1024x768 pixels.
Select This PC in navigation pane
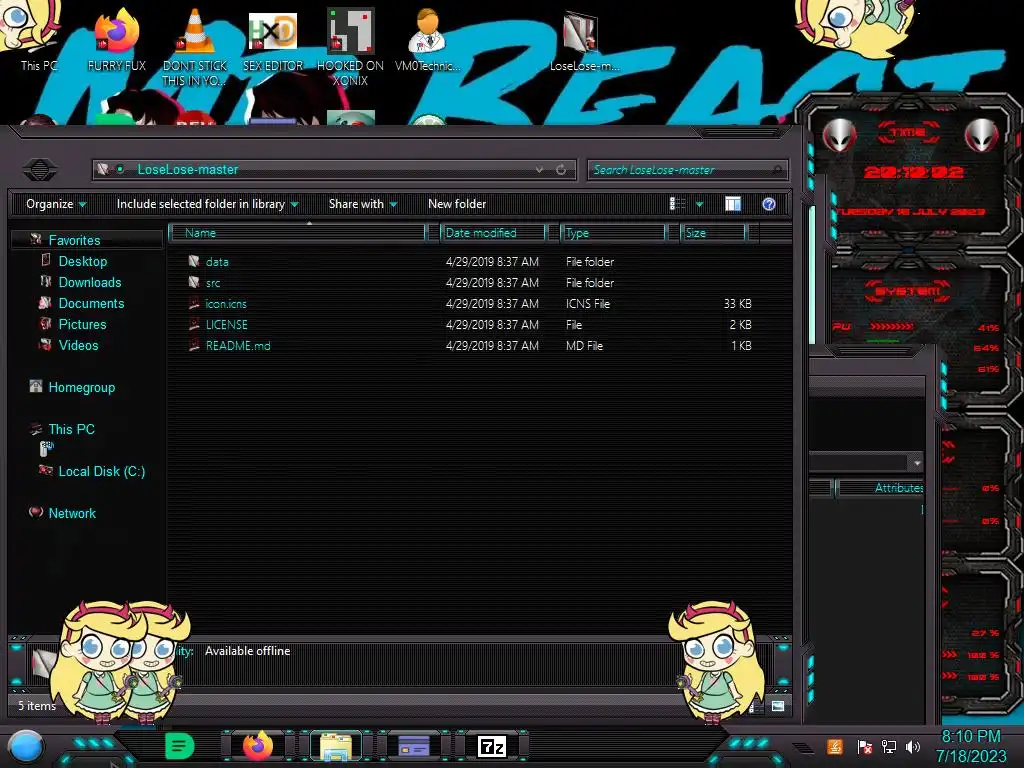tap(71, 429)
